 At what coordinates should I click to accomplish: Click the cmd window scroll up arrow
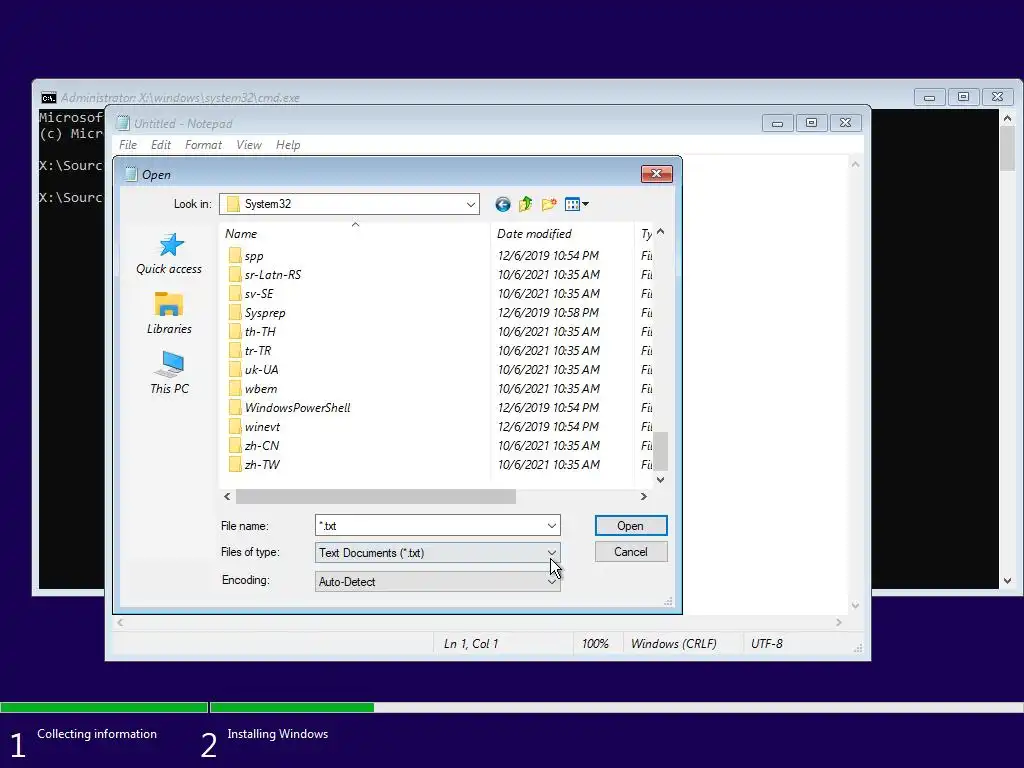coord(1008,118)
